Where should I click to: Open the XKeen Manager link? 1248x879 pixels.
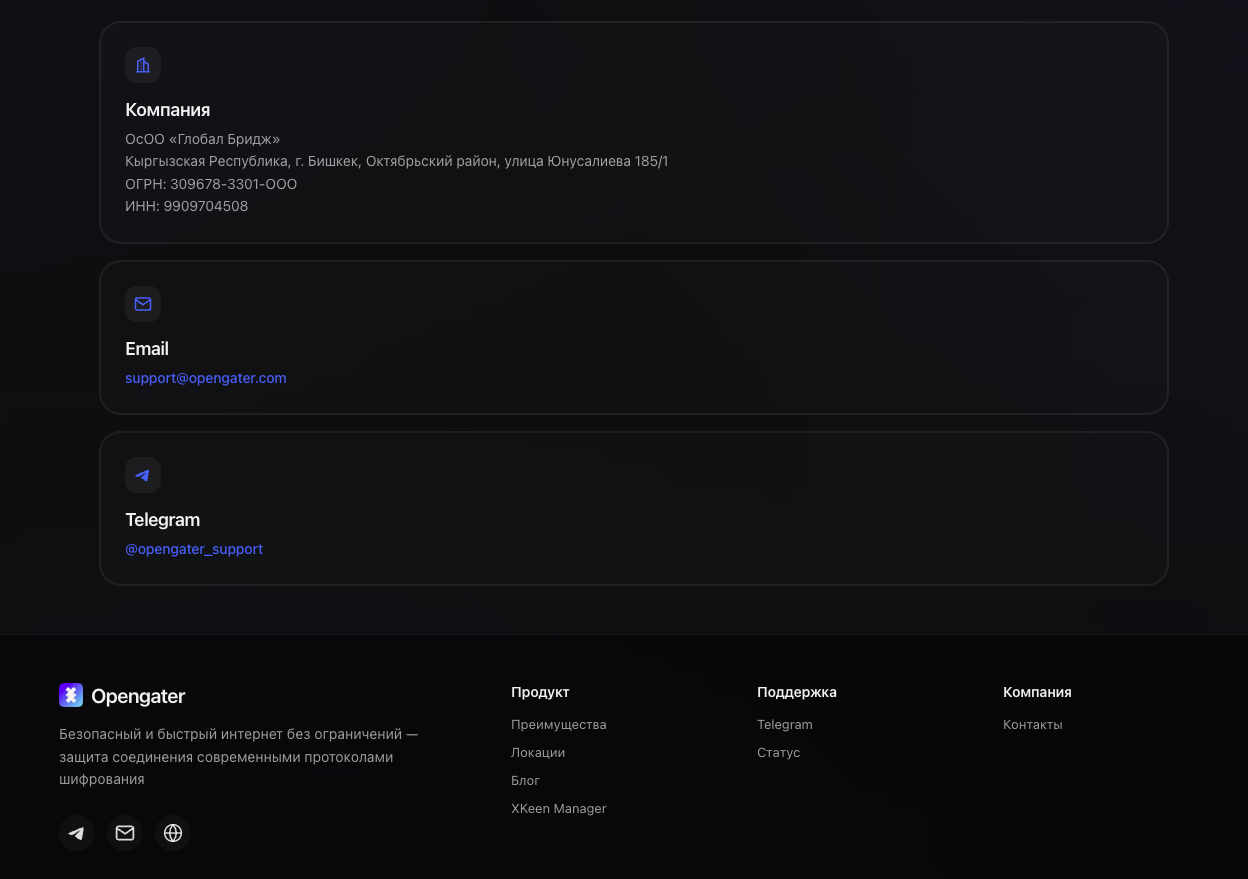[x=559, y=809]
